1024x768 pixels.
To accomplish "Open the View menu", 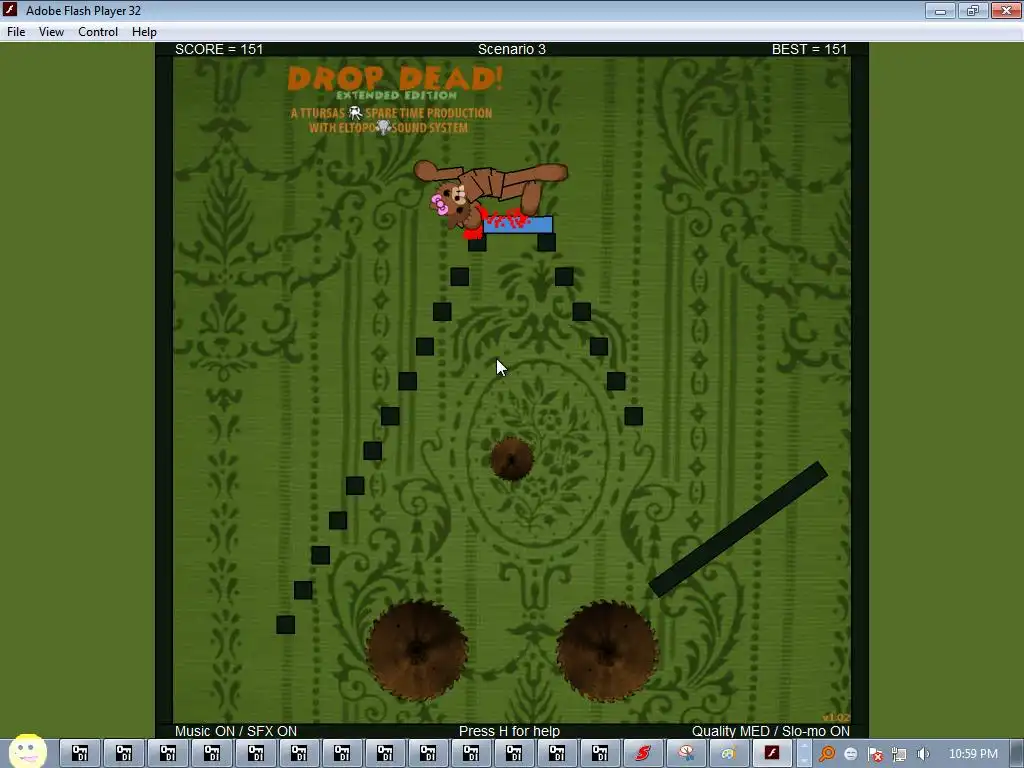I will (x=51, y=32).
